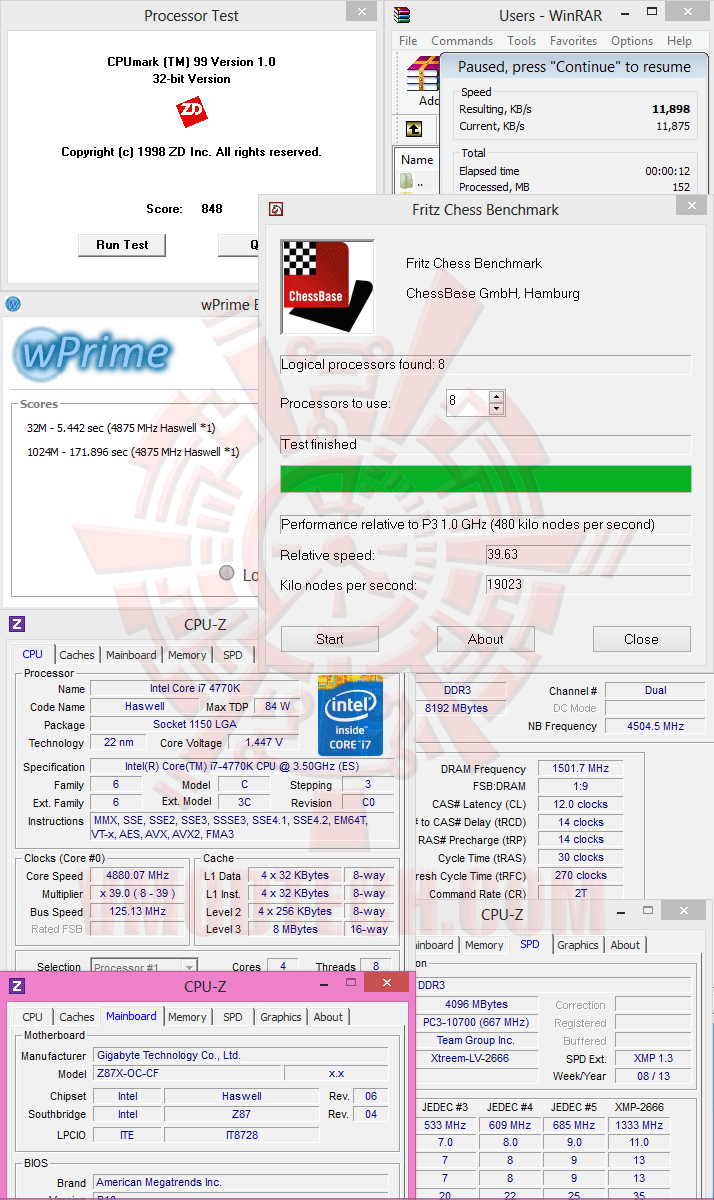Select the radio button in wPrime window
The width and height of the screenshot is (714, 1200).
[x=226, y=573]
